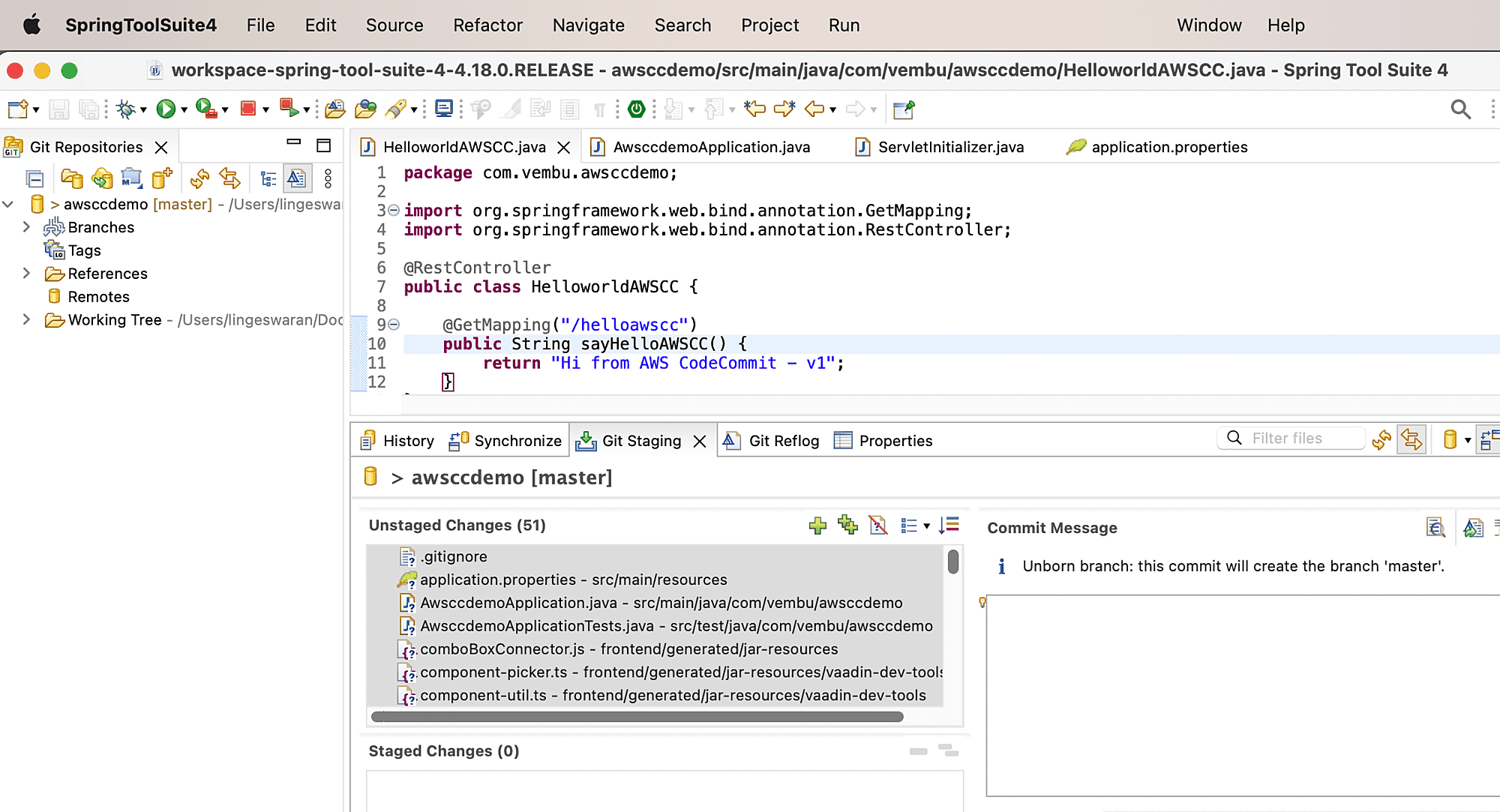Click the Unstaged Changes horizontal scrollbar
The height and width of the screenshot is (812, 1500).
(x=637, y=717)
